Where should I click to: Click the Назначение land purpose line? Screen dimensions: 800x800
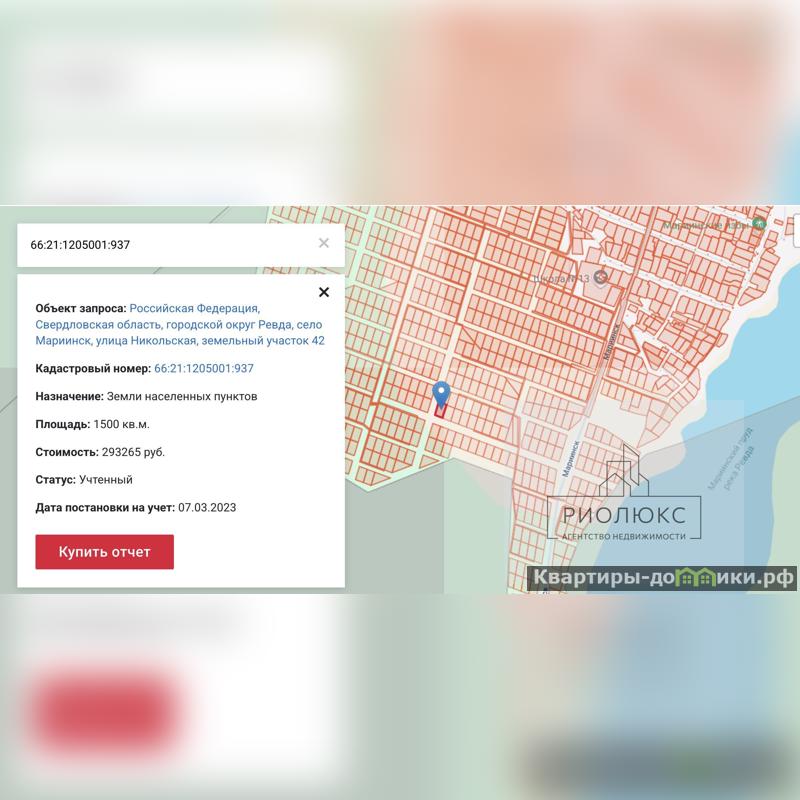tap(146, 396)
